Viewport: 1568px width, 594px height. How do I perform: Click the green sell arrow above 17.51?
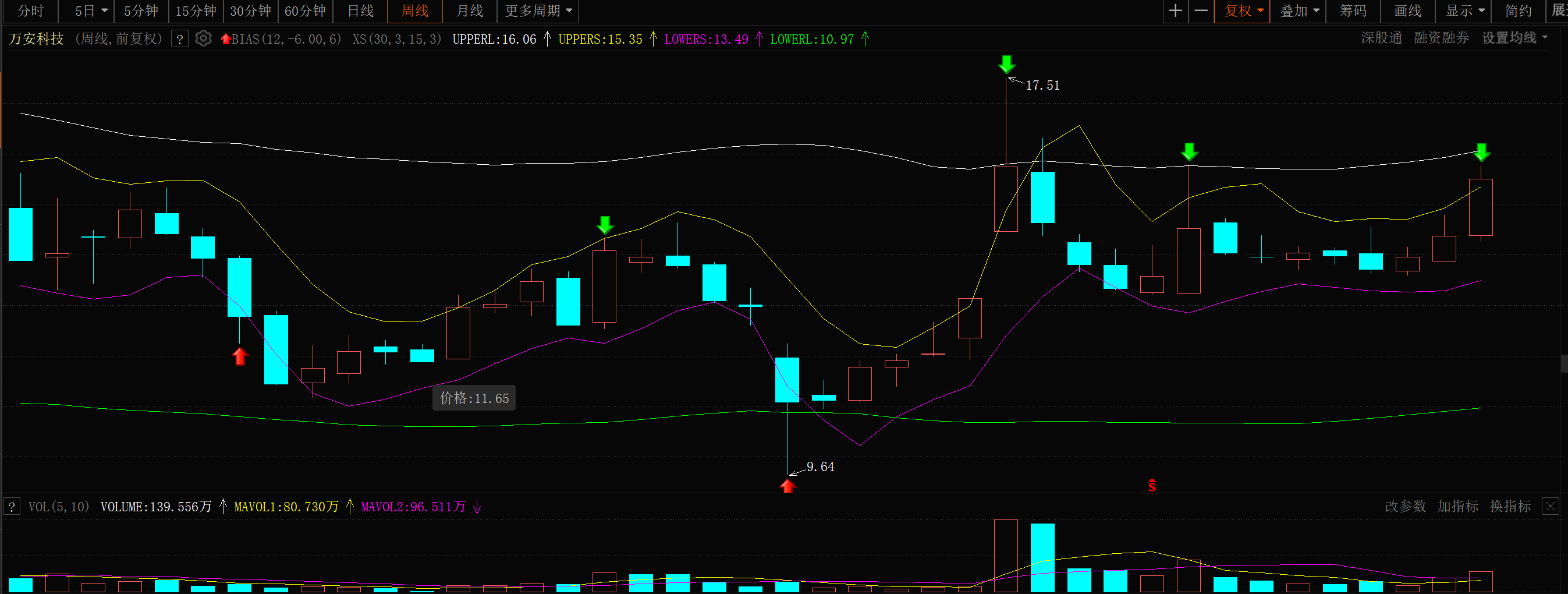[x=1007, y=64]
